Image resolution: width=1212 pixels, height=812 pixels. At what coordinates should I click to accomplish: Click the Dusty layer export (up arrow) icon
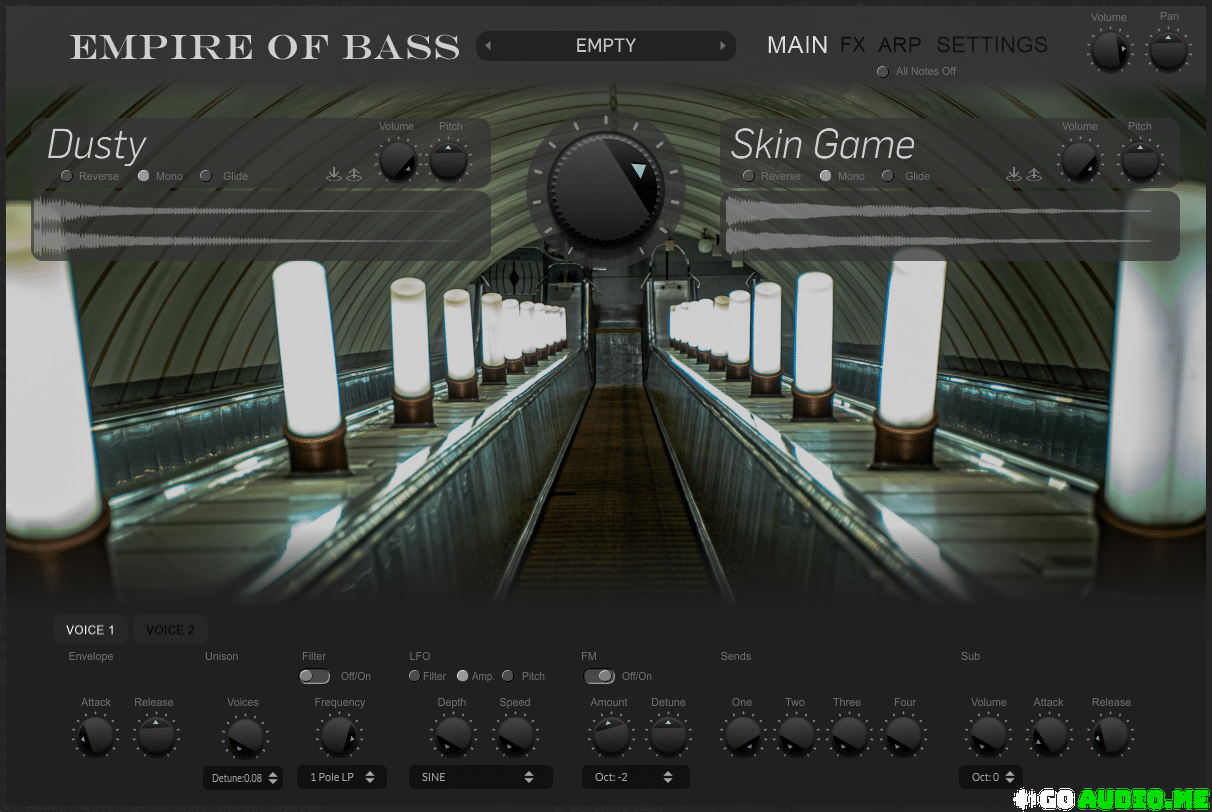pyautogui.click(x=354, y=175)
